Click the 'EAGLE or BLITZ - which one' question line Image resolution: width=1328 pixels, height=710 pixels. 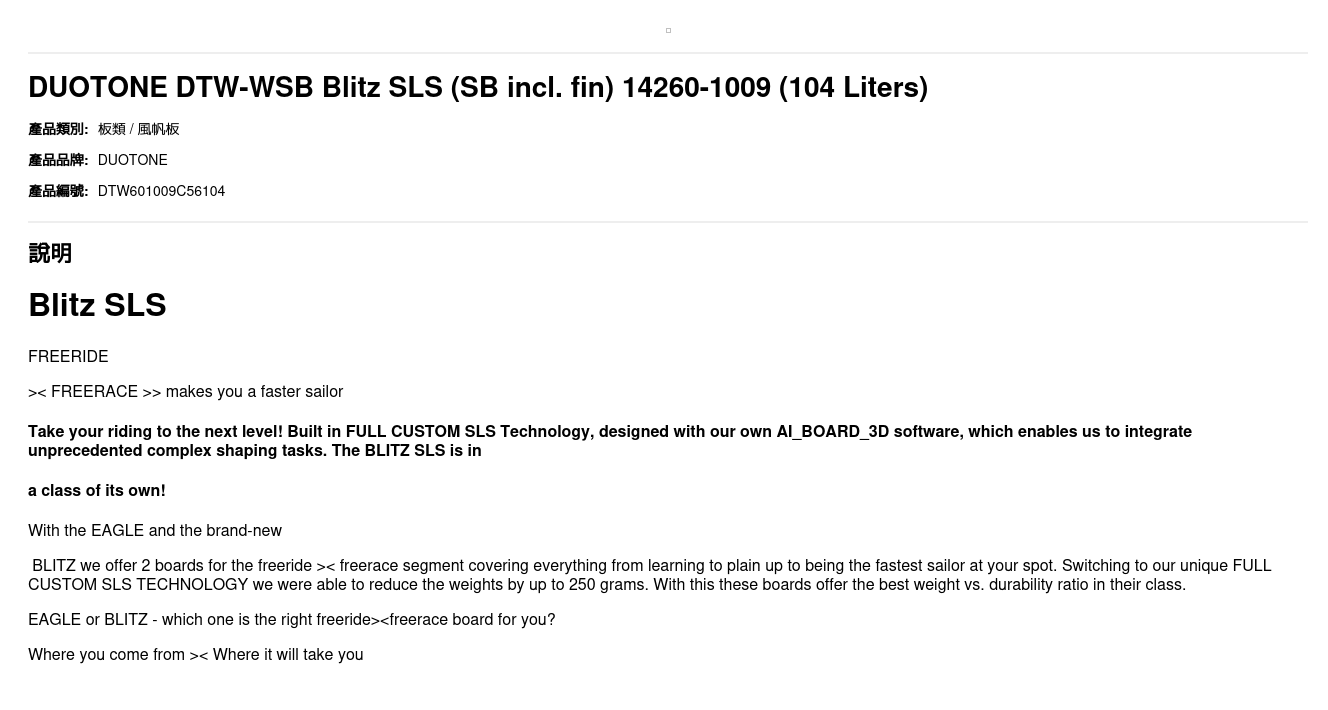point(291,620)
